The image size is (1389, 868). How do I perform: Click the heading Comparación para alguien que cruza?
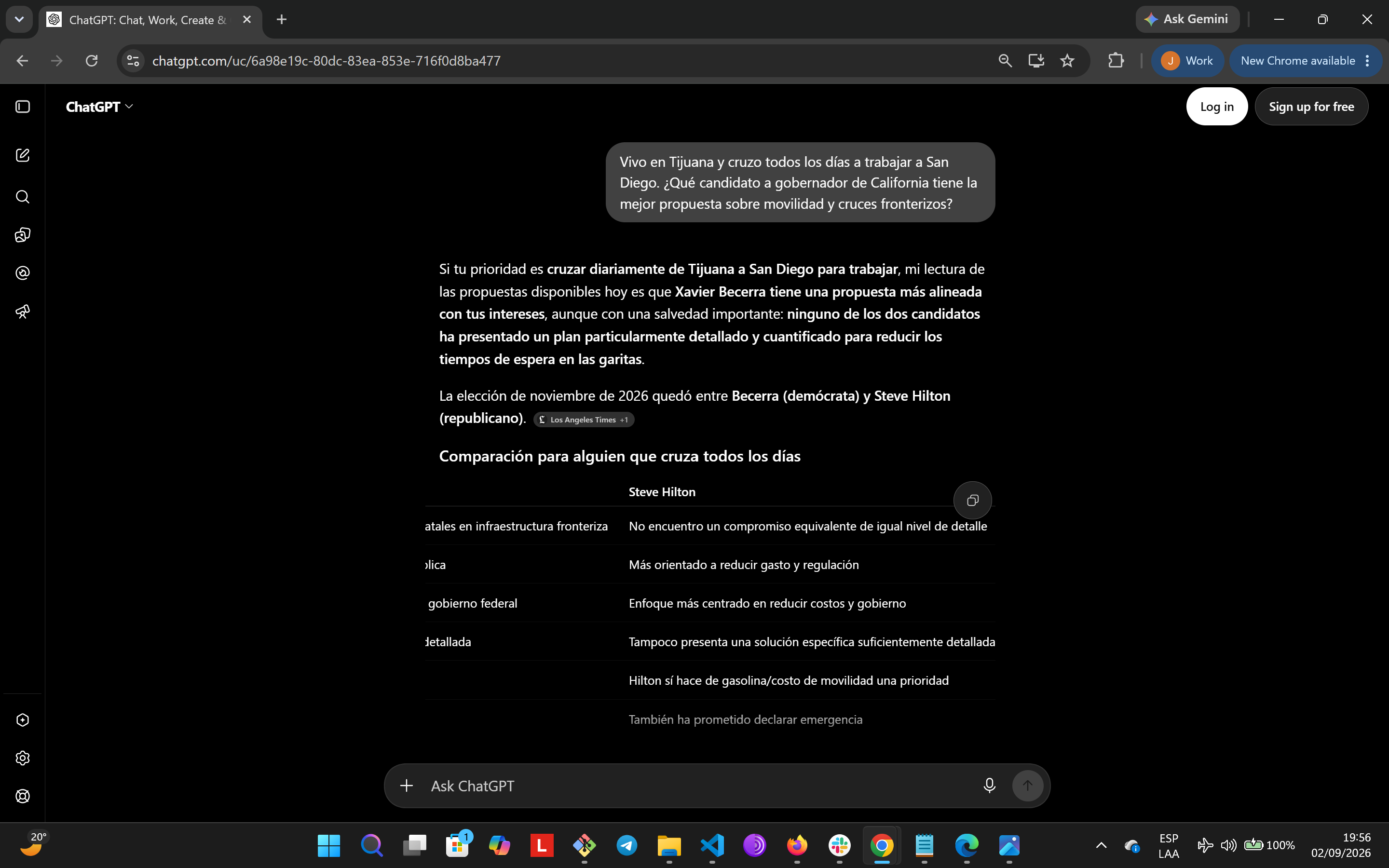pyautogui.click(x=620, y=456)
